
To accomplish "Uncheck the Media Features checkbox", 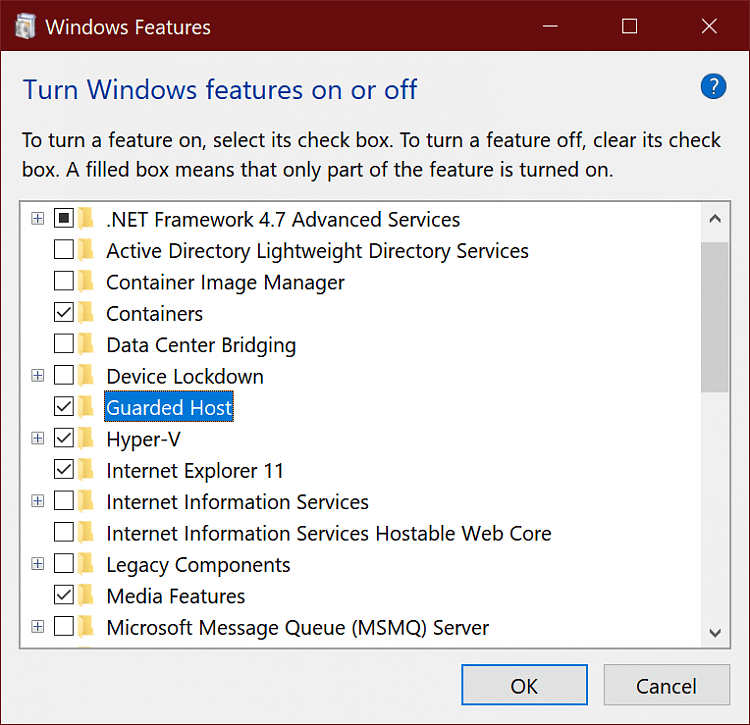I will [64, 595].
